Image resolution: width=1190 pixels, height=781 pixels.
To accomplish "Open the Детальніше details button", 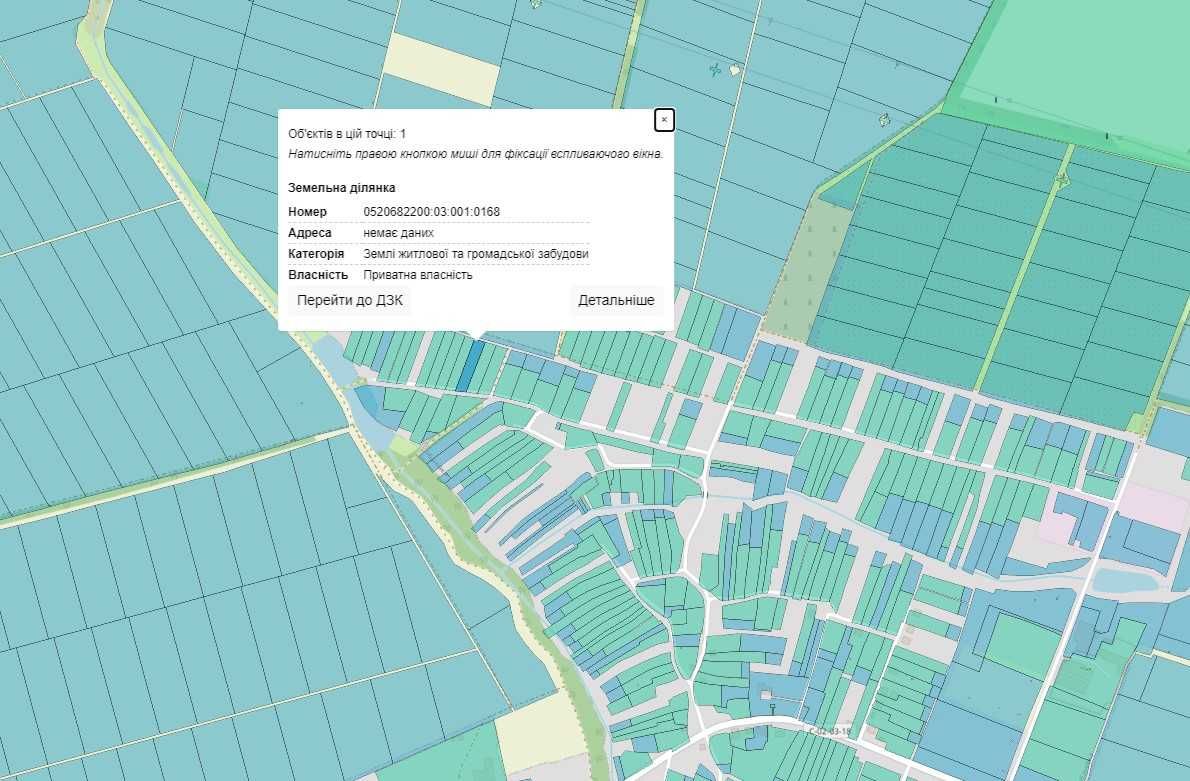I will click(616, 301).
